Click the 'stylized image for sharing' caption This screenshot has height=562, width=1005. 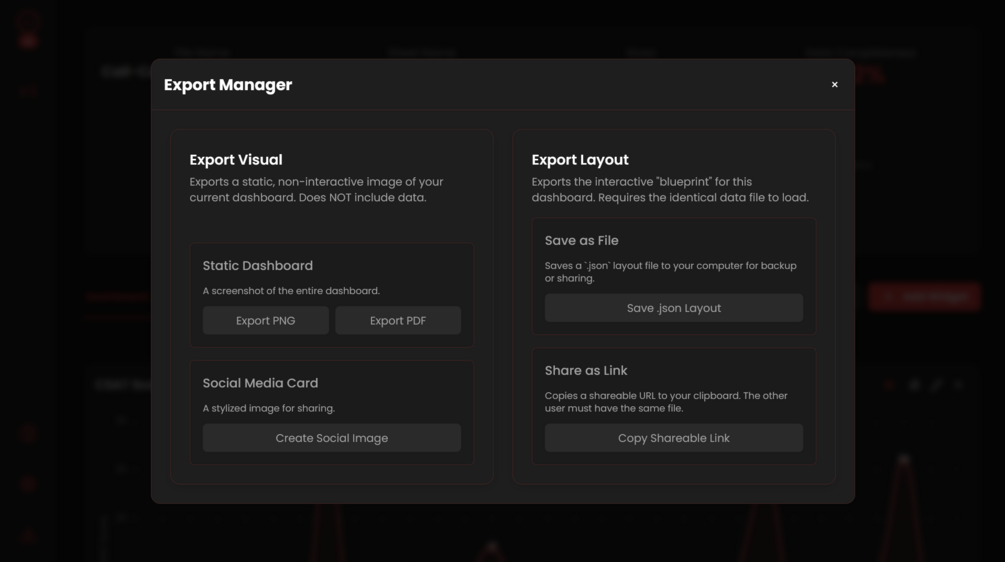pos(269,408)
